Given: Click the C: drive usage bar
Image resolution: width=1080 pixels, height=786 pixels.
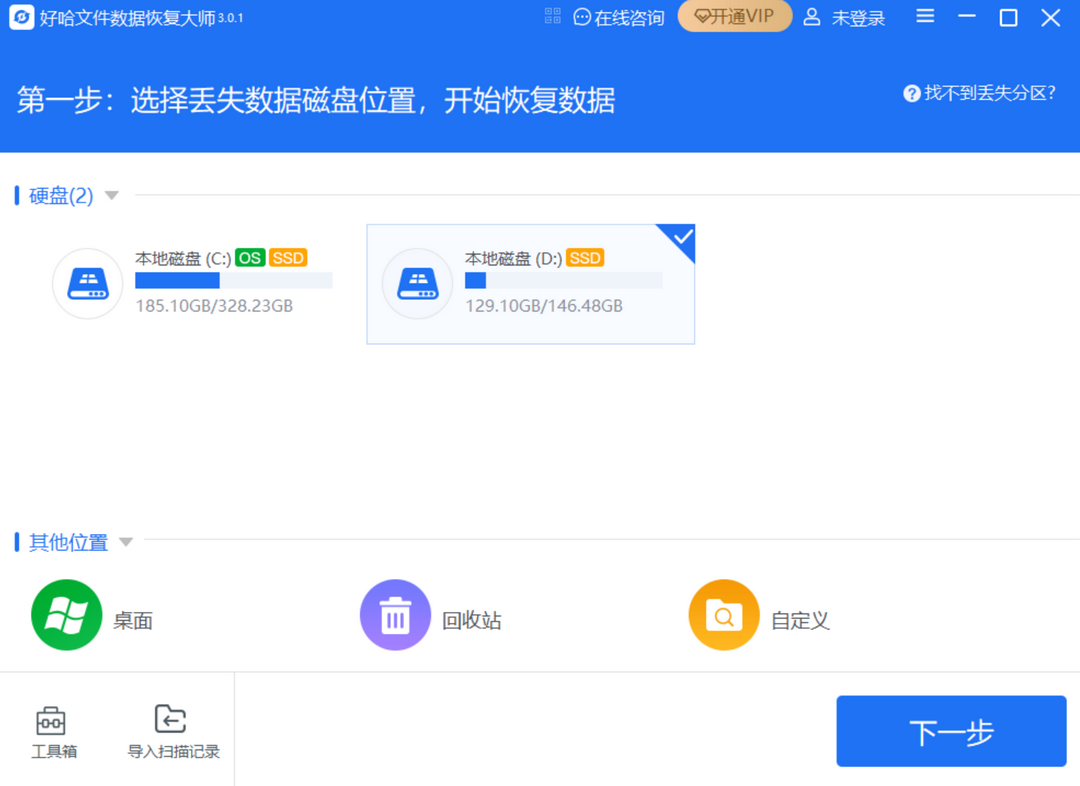Looking at the screenshot, I should pos(233,281).
